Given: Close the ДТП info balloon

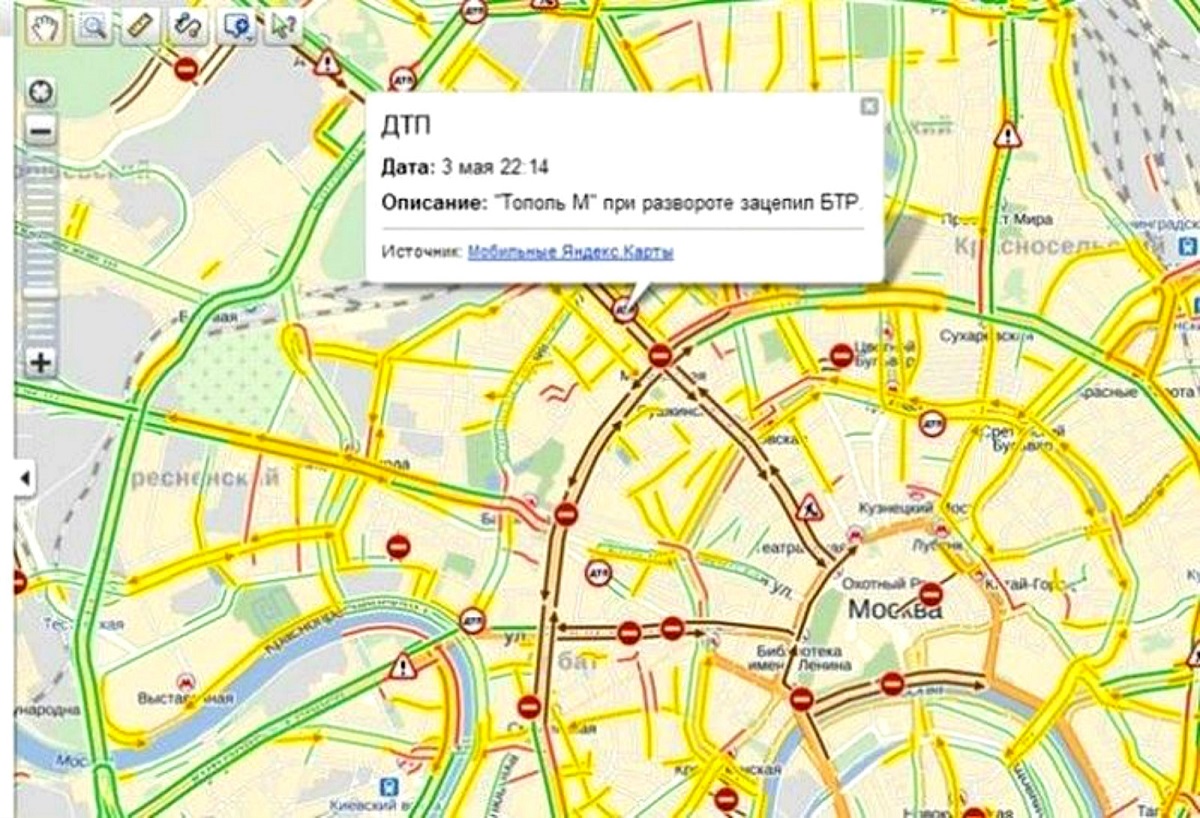Looking at the screenshot, I should pyautogui.click(x=869, y=106).
